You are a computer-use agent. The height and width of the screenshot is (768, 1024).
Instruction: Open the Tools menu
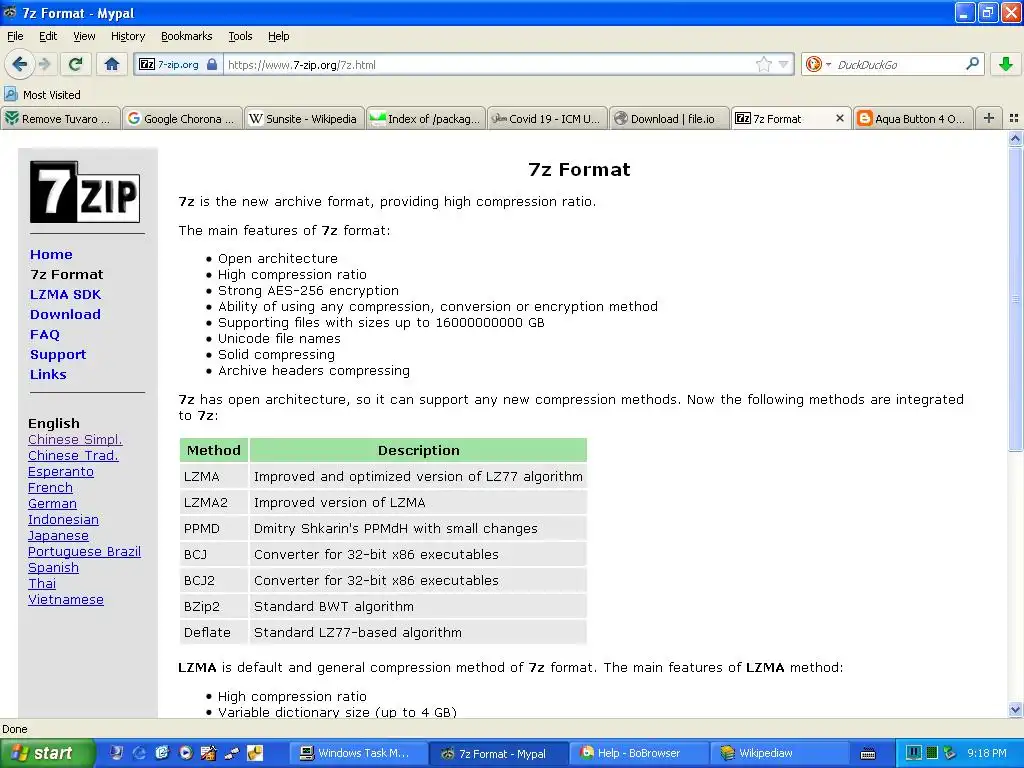[240, 36]
